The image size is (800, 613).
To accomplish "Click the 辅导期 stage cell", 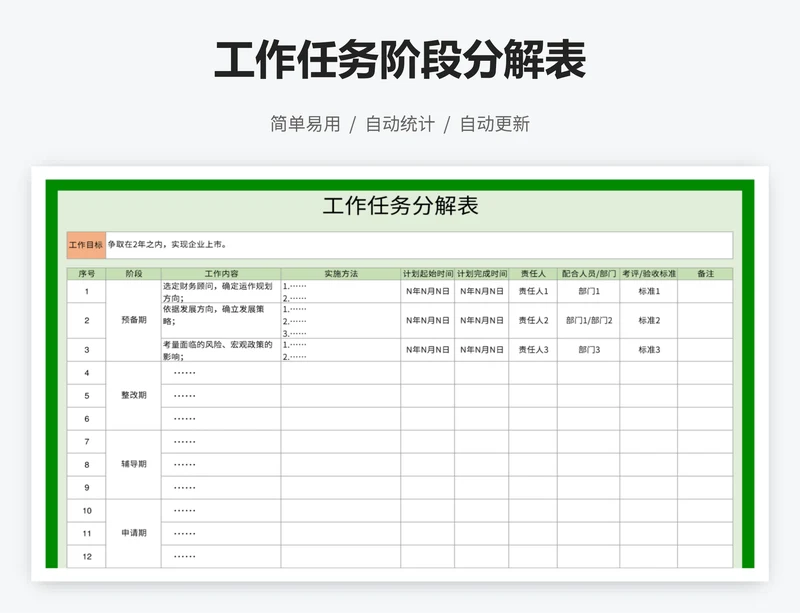I will pos(134,464).
